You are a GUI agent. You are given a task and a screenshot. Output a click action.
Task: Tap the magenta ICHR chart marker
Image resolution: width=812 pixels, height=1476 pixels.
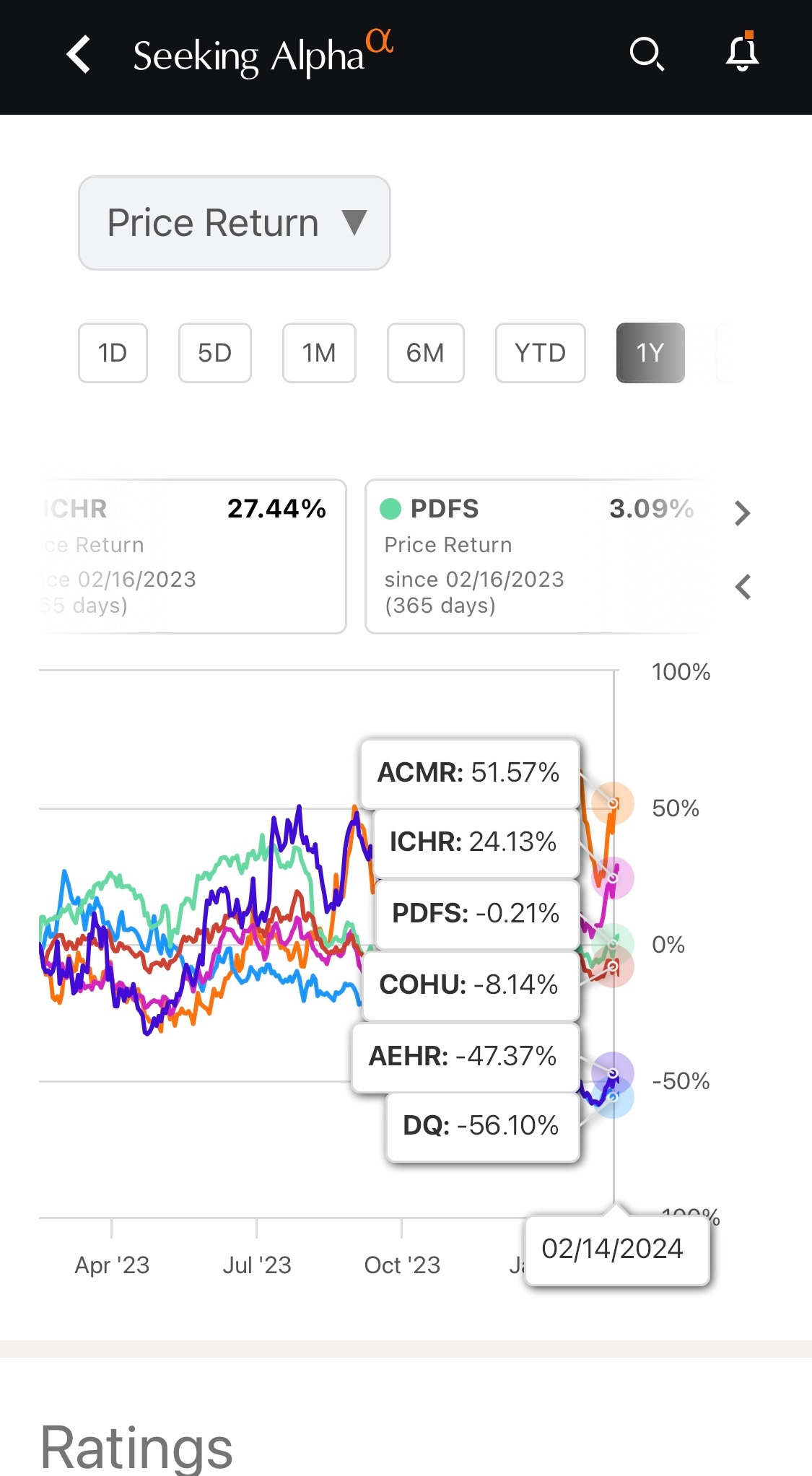pyautogui.click(x=613, y=878)
